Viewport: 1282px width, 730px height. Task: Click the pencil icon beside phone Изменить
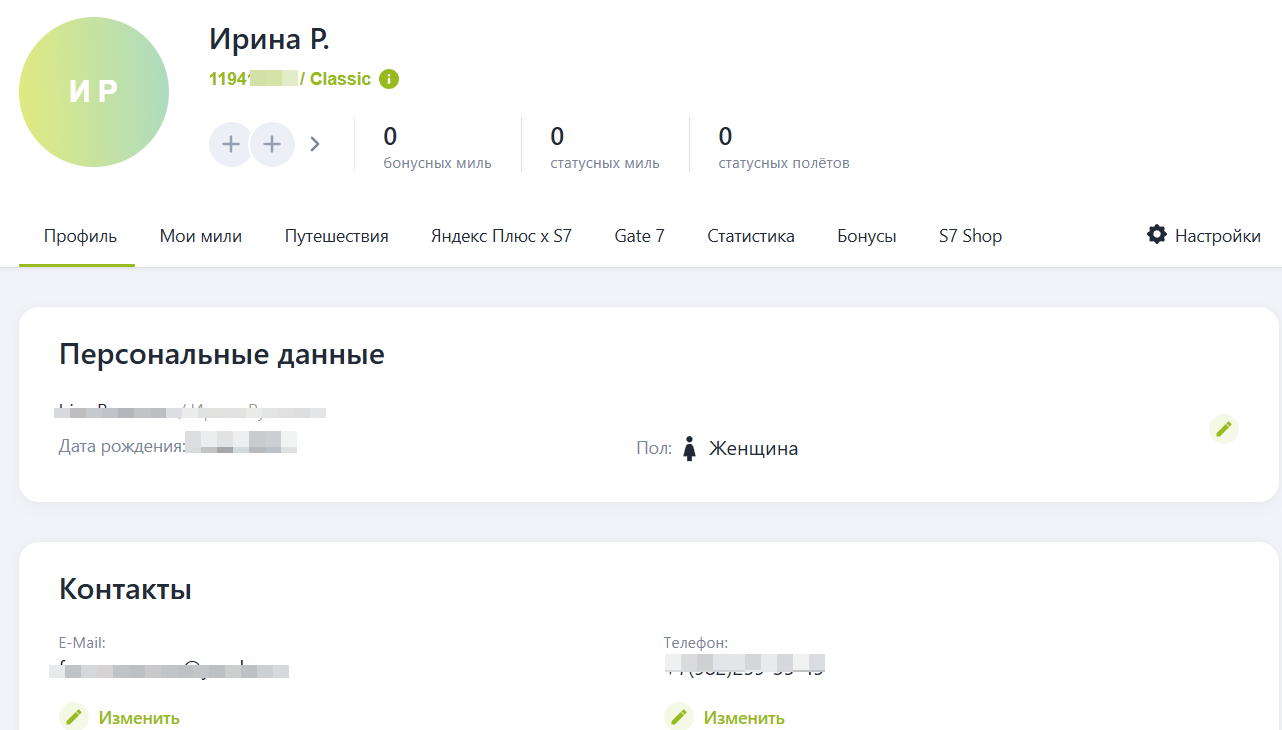(679, 717)
